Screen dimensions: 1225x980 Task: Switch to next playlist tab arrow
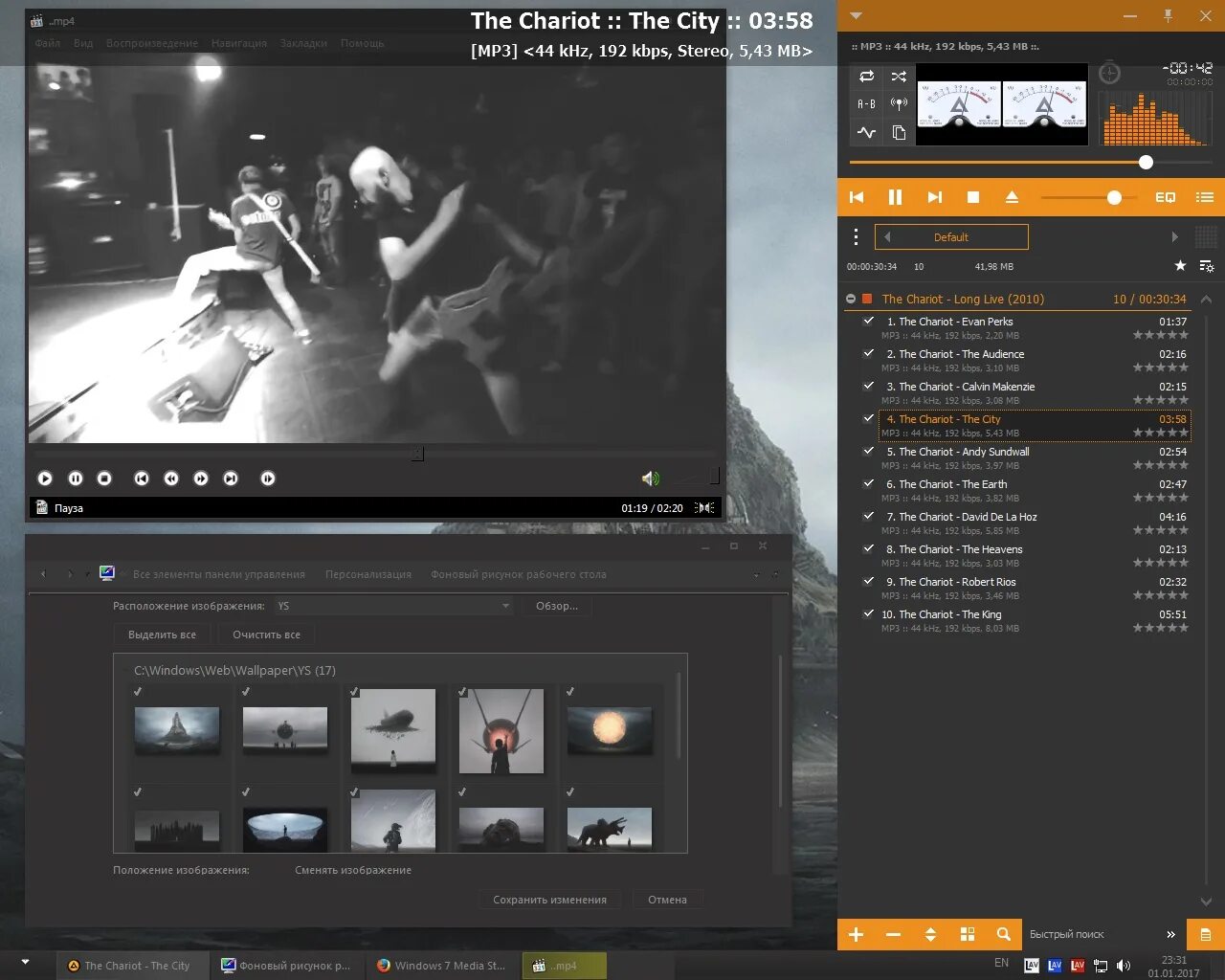coord(1174,236)
